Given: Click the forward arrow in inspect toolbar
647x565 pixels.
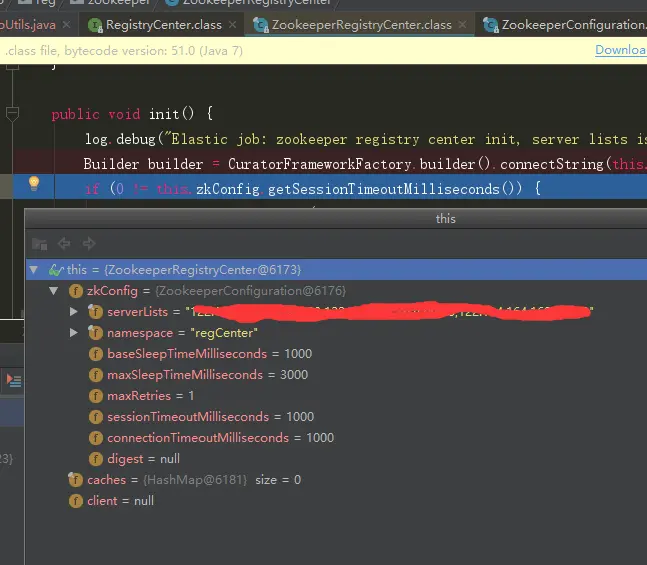Looking at the screenshot, I should tap(89, 243).
